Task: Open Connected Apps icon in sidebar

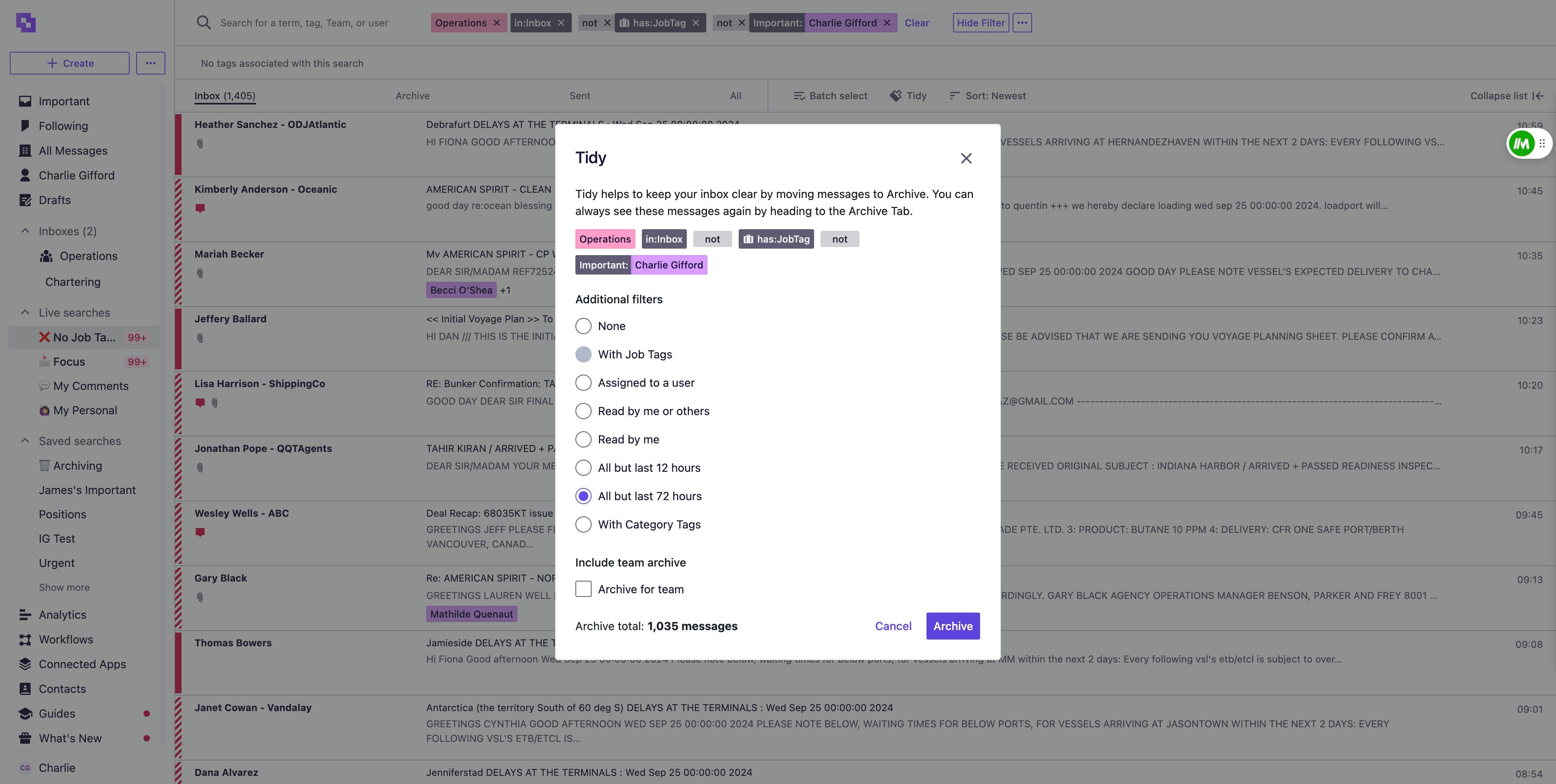Action: 25,664
